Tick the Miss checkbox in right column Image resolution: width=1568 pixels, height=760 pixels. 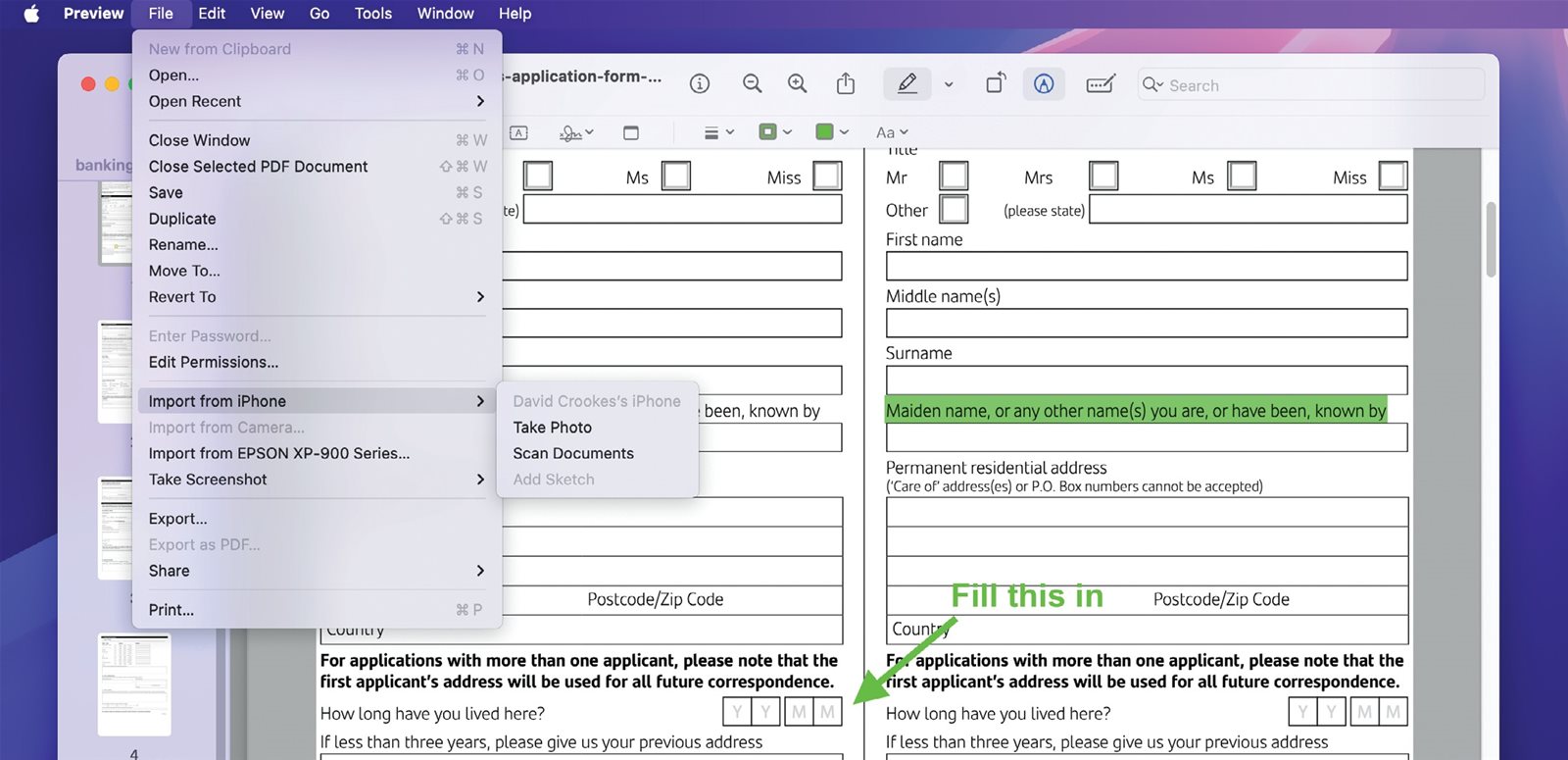pyautogui.click(x=1393, y=177)
